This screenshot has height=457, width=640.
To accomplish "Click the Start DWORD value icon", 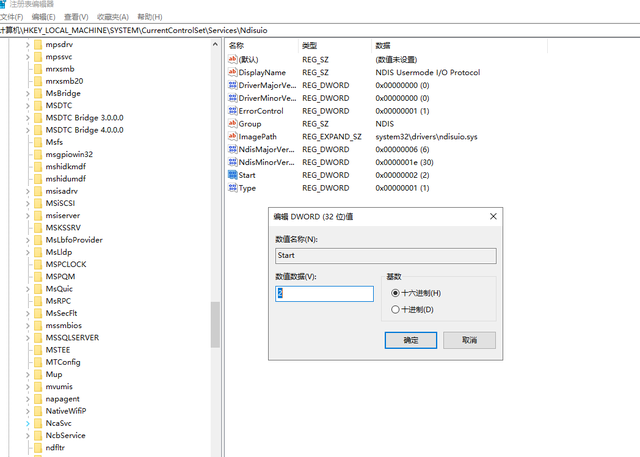I will tap(232, 175).
